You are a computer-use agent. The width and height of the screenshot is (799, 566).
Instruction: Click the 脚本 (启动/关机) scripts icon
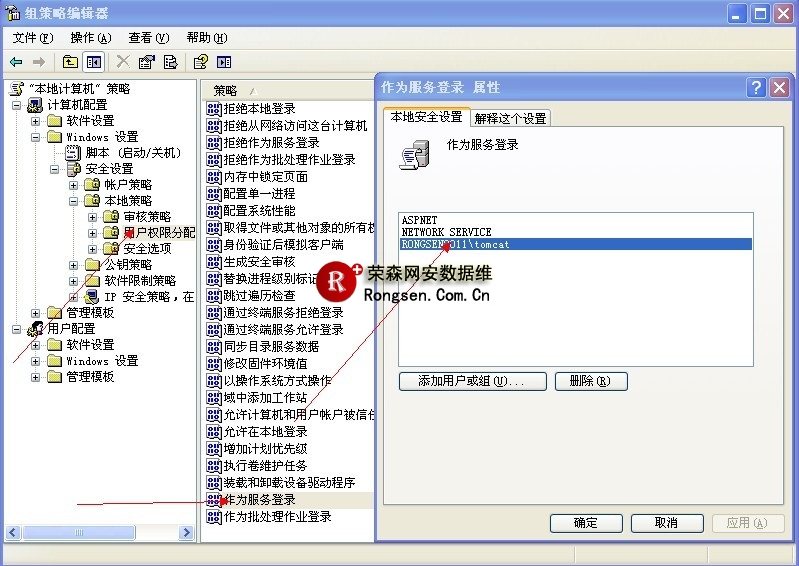[x=72, y=153]
